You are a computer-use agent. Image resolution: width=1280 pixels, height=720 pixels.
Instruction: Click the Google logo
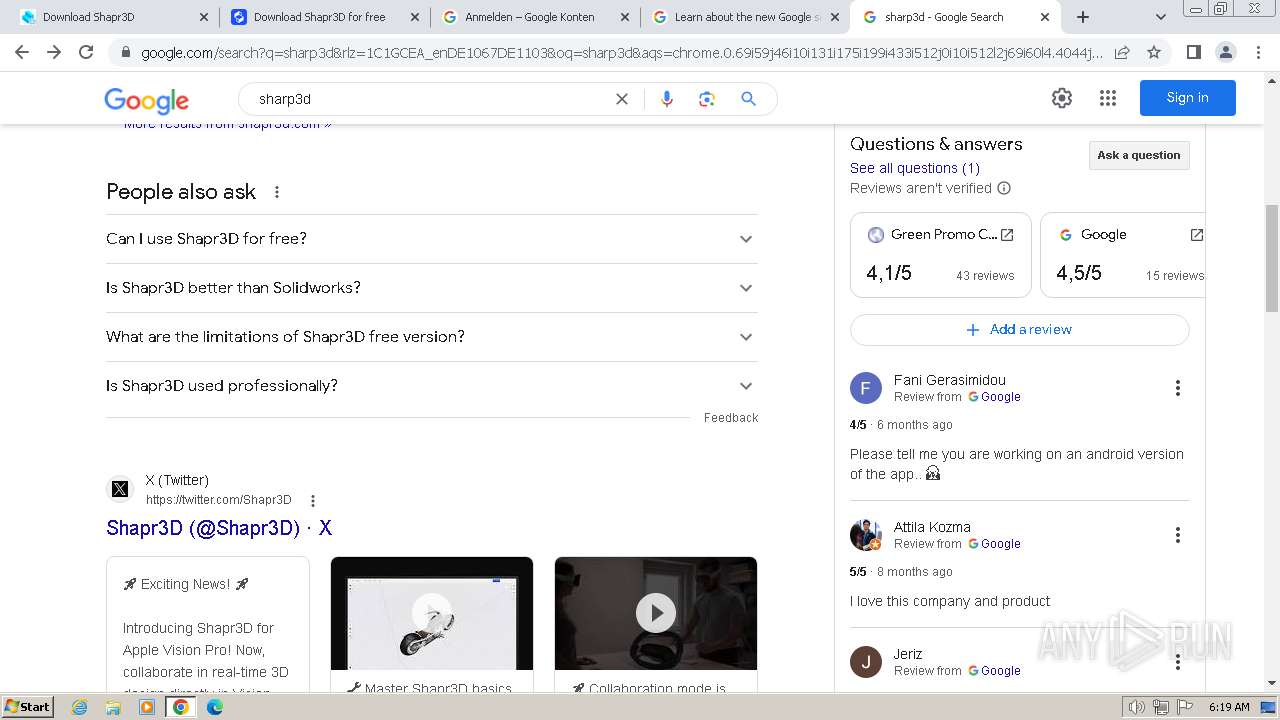pyautogui.click(x=146, y=99)
